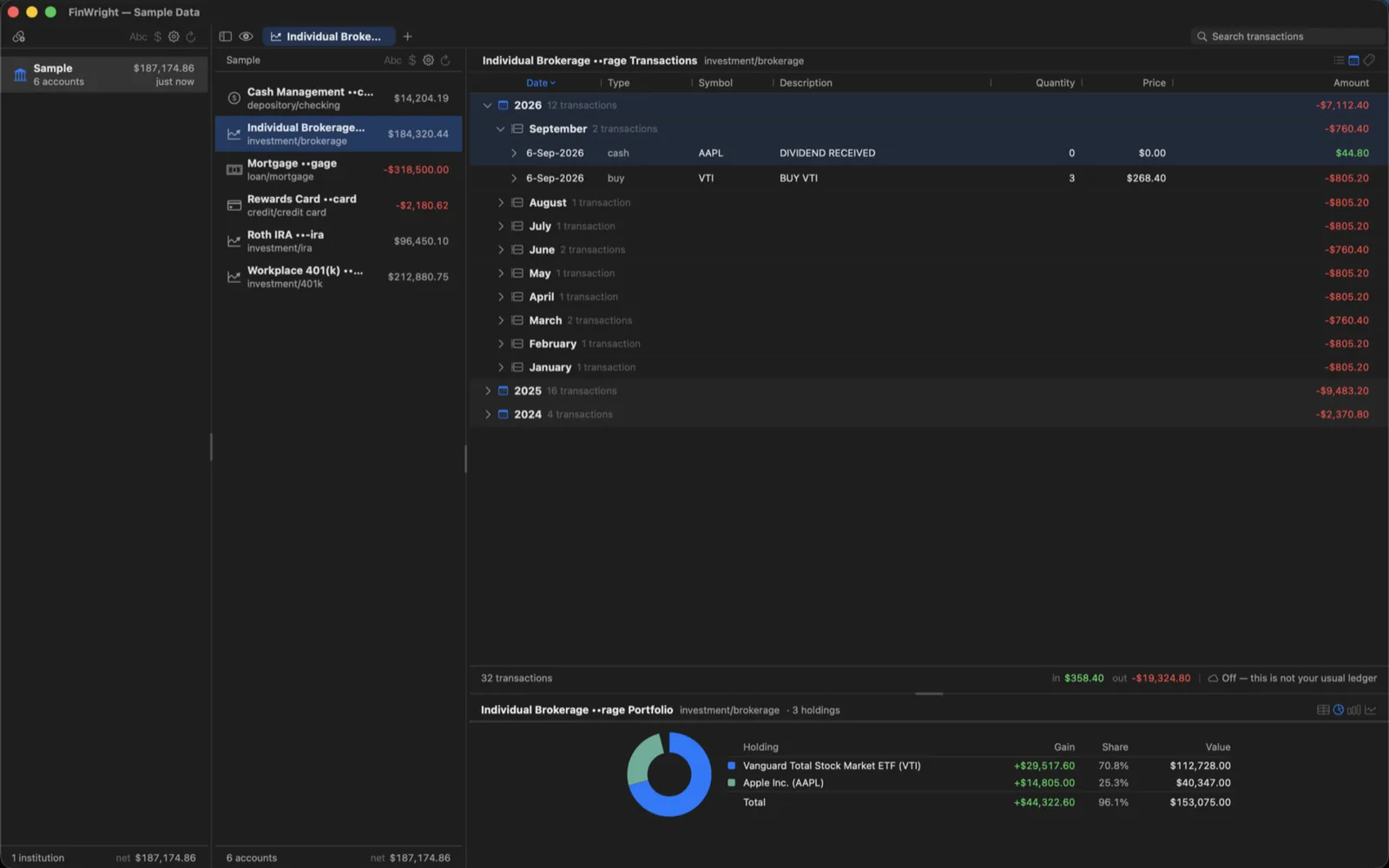
Task: Toggle the eye visibility icon in tab bar
Action: (x=247, y=36)
